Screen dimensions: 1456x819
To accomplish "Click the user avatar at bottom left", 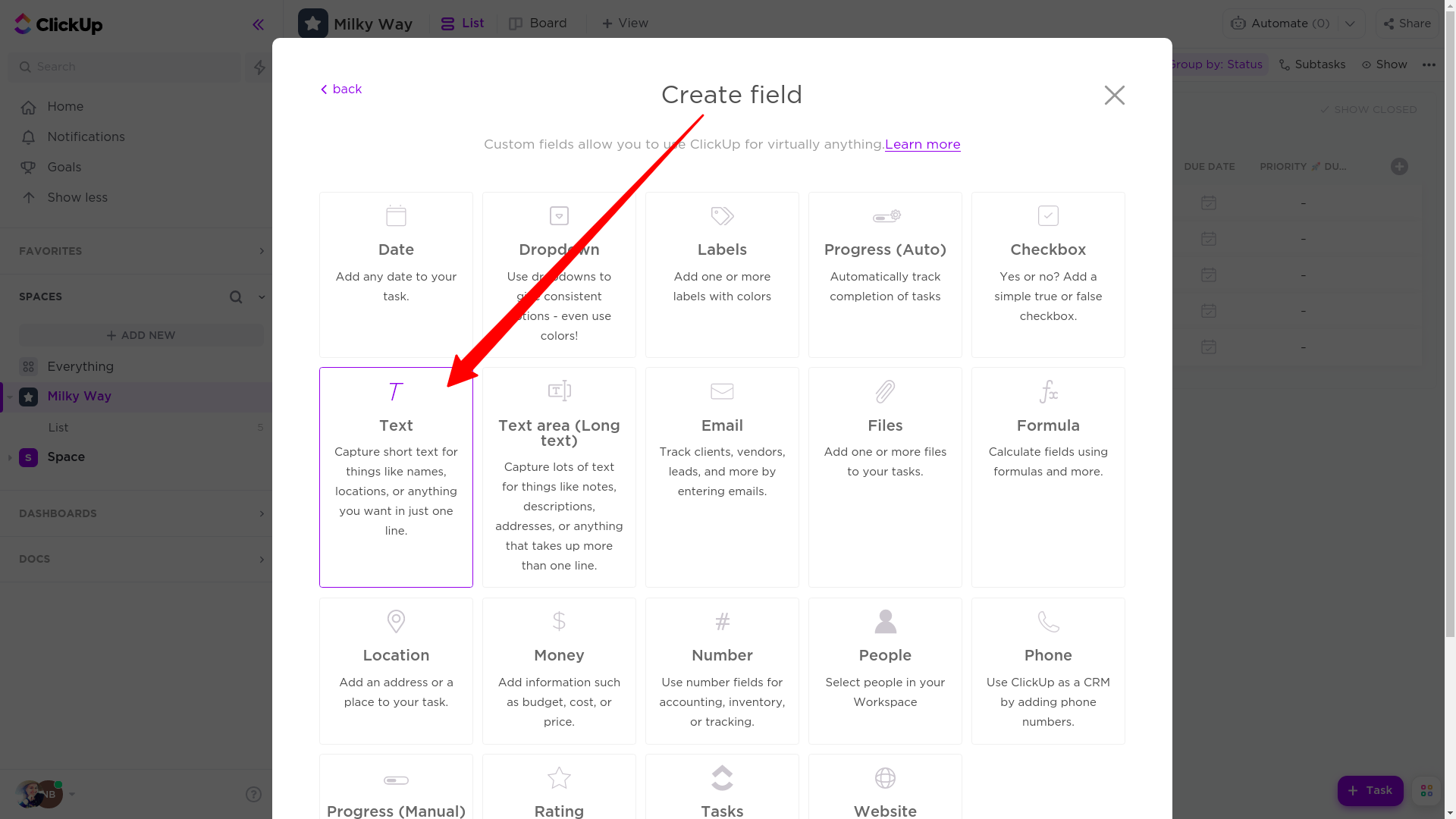I will point(30,794).
